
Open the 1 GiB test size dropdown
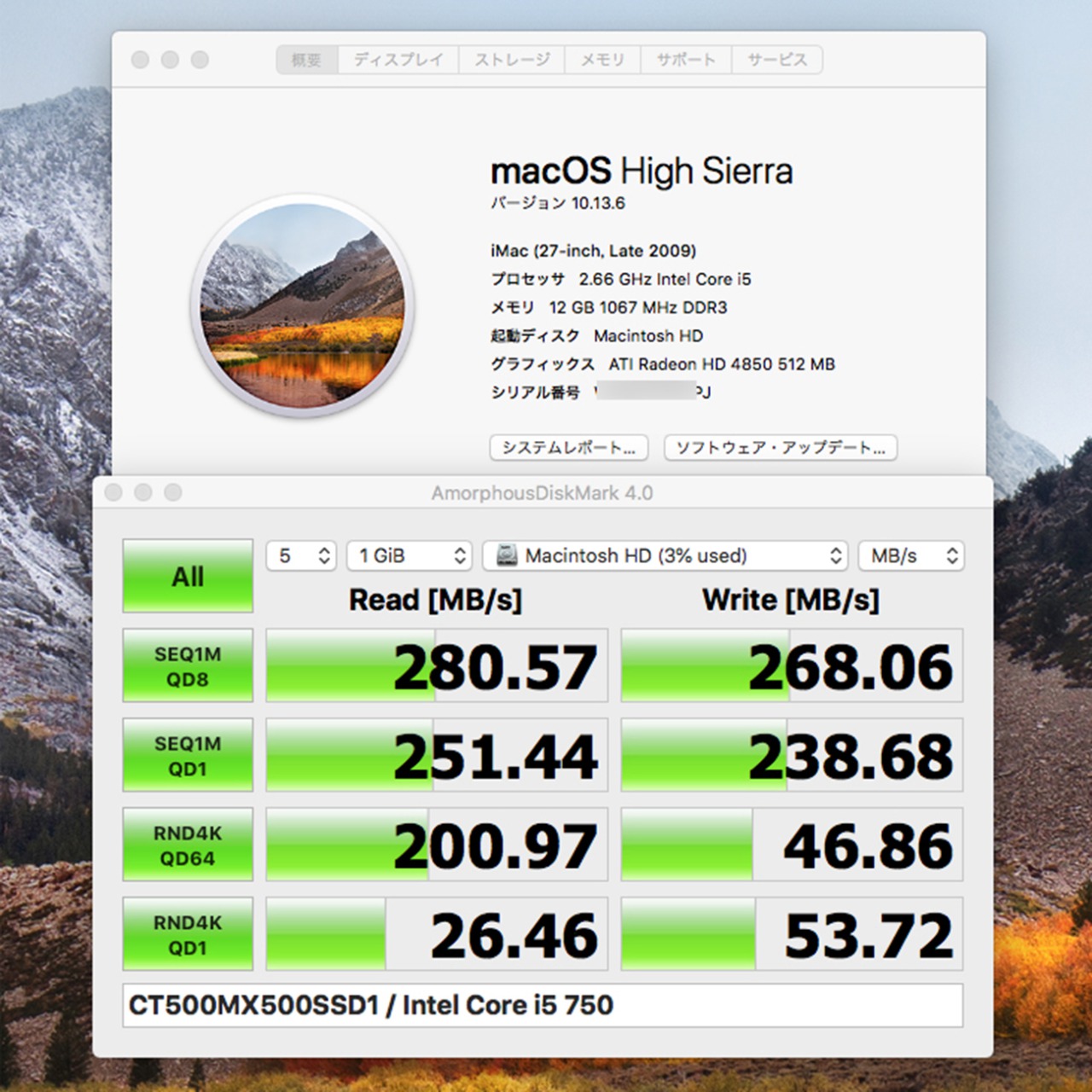coord(409,555)
